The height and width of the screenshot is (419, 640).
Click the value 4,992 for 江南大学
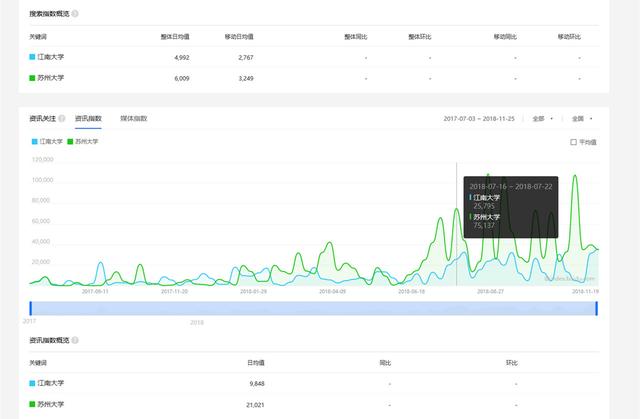pos(182,58)
